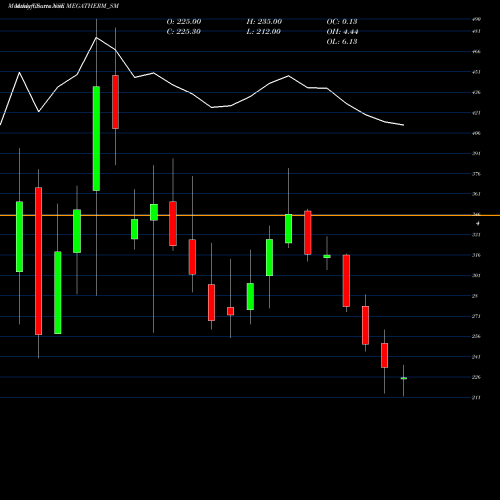Click the 391 price axis label
This screenshot has height=500, width=500.
tap(476, 154)
